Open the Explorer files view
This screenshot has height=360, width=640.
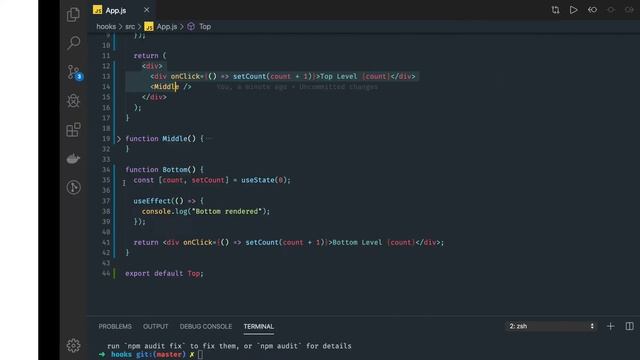(73, 15)
